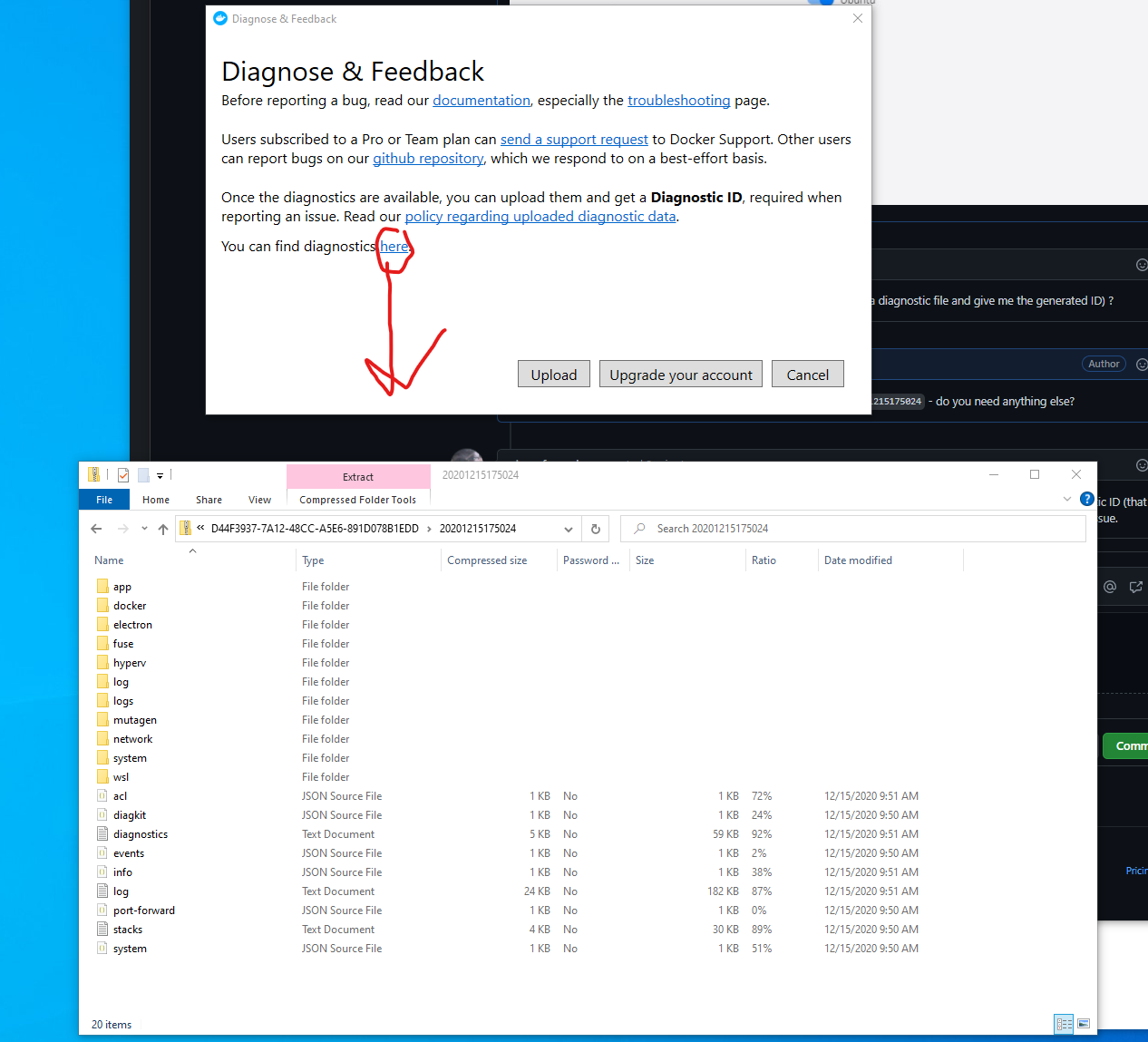
Task: Open the Extract tab under Compressed Folder Tools
Action: [357, 476]
